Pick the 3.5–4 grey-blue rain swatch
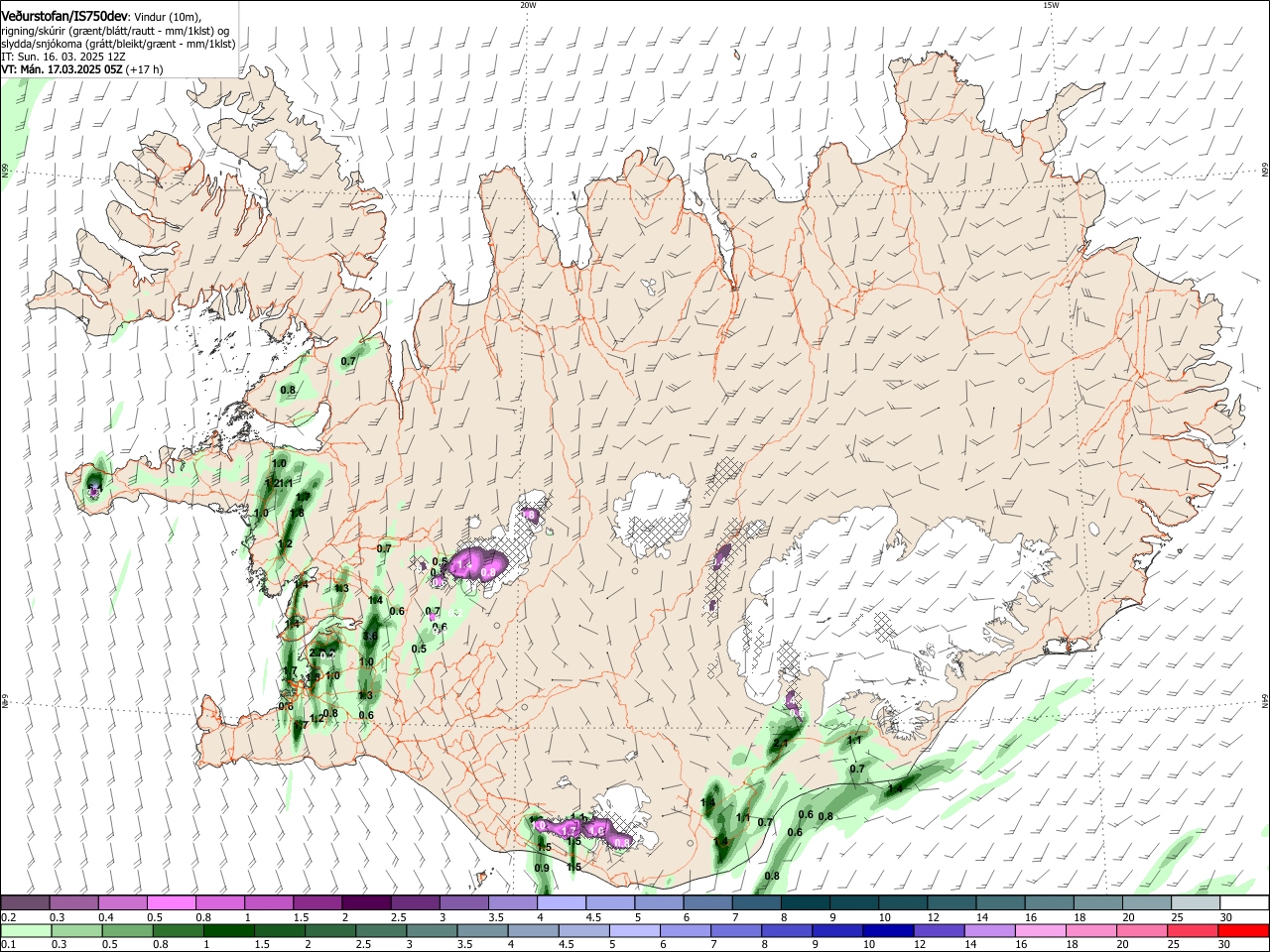 483,931
